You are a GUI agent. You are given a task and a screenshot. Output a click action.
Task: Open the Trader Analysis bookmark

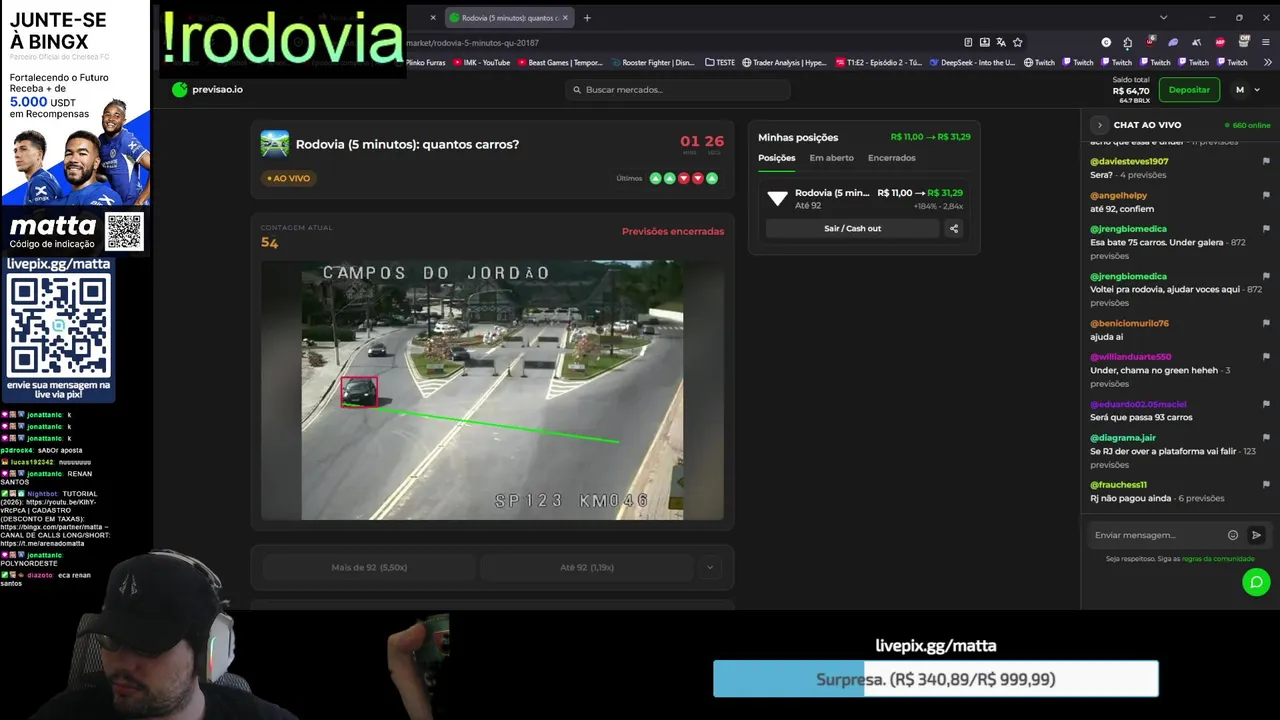784,62
